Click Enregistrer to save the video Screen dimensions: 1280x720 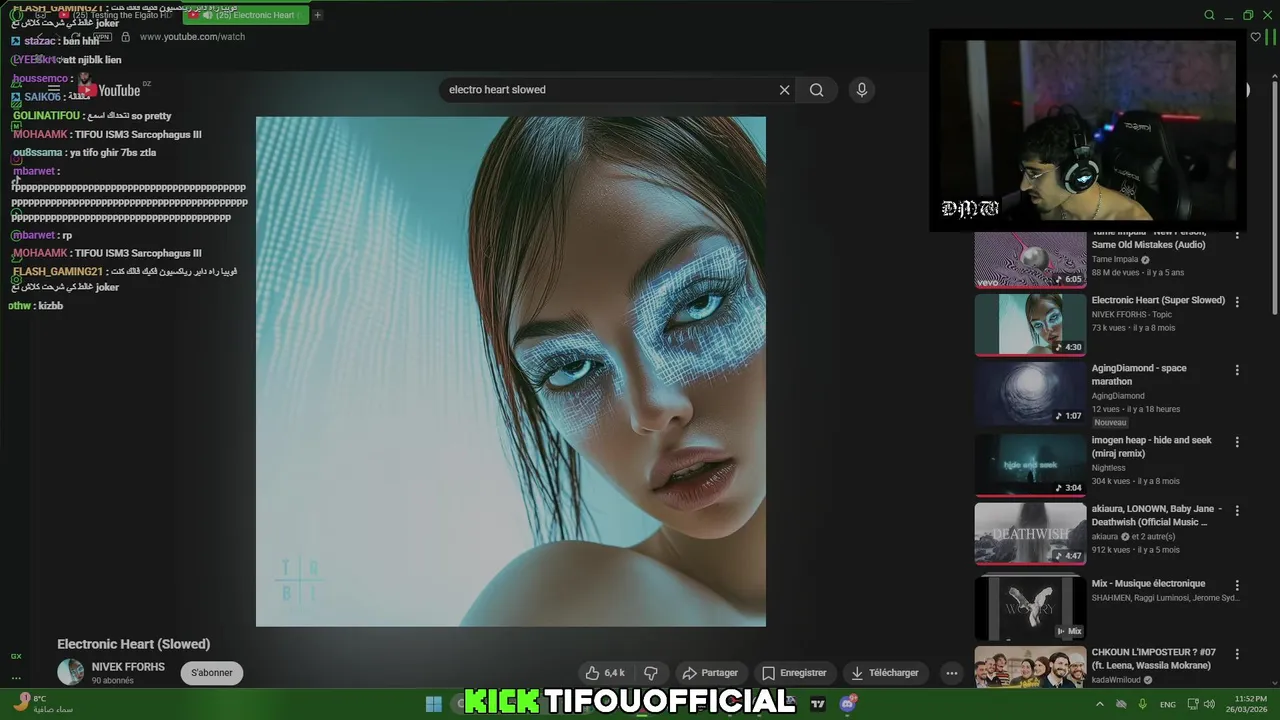794,673
